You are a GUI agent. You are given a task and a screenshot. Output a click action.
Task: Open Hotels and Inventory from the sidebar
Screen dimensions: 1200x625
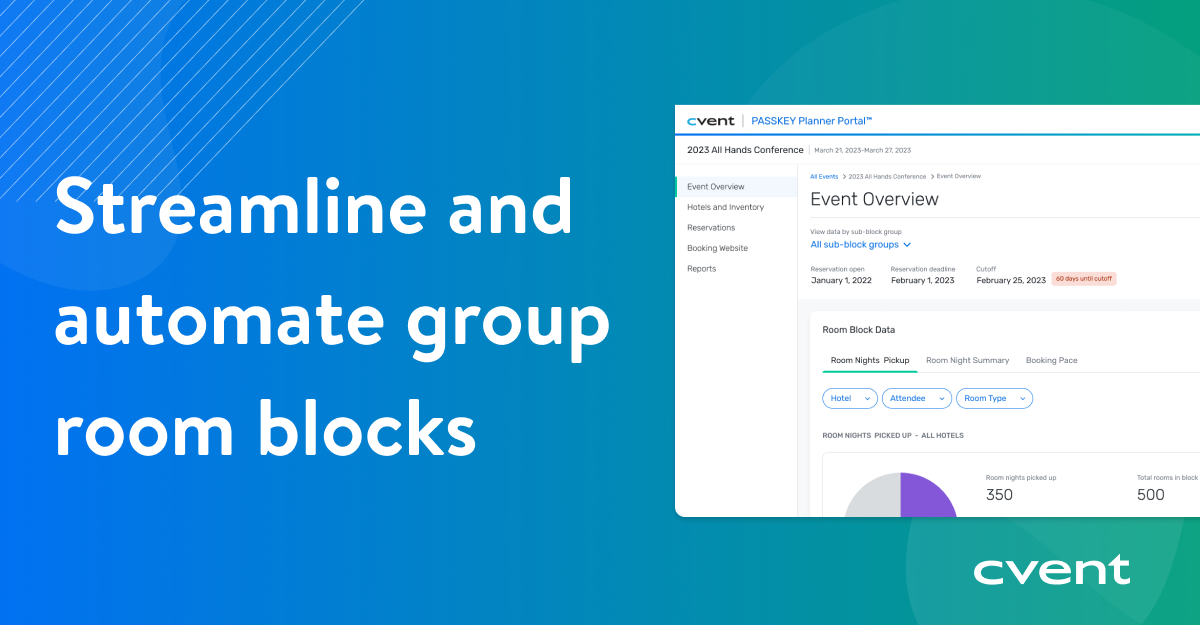(725, 207)
